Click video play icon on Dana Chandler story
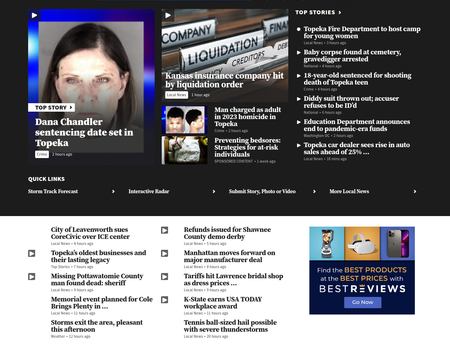Viewport: 450px width, 360px height. point(34,15)
